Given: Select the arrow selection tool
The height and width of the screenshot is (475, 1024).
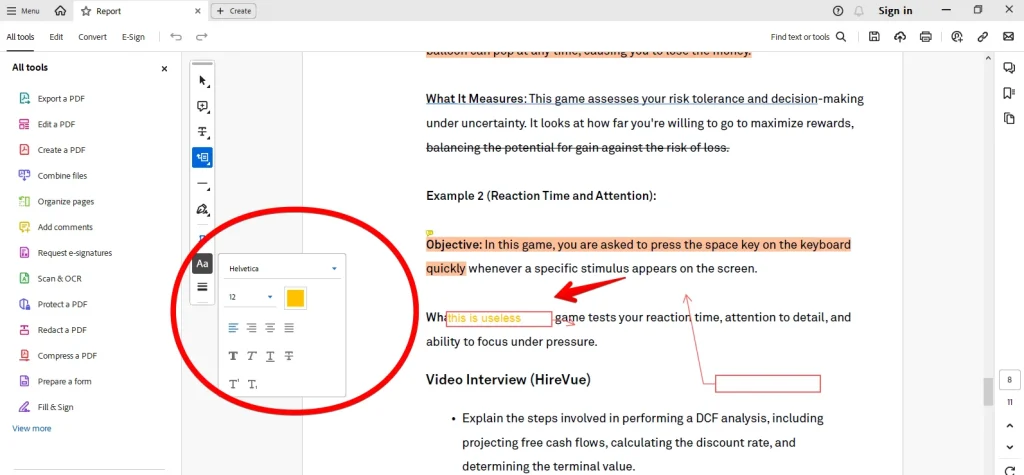Looking at the screenshot, I should click(202, 81).
